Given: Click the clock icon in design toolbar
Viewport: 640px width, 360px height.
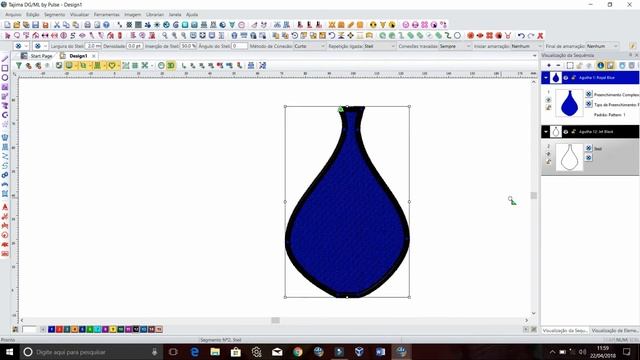Looking at the screenshot, I should [x=161, y=65].
